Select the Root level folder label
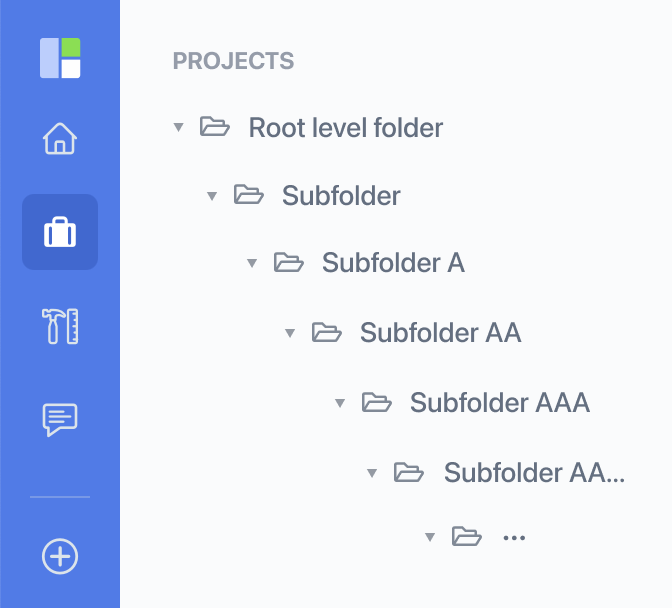 point(346,128)
